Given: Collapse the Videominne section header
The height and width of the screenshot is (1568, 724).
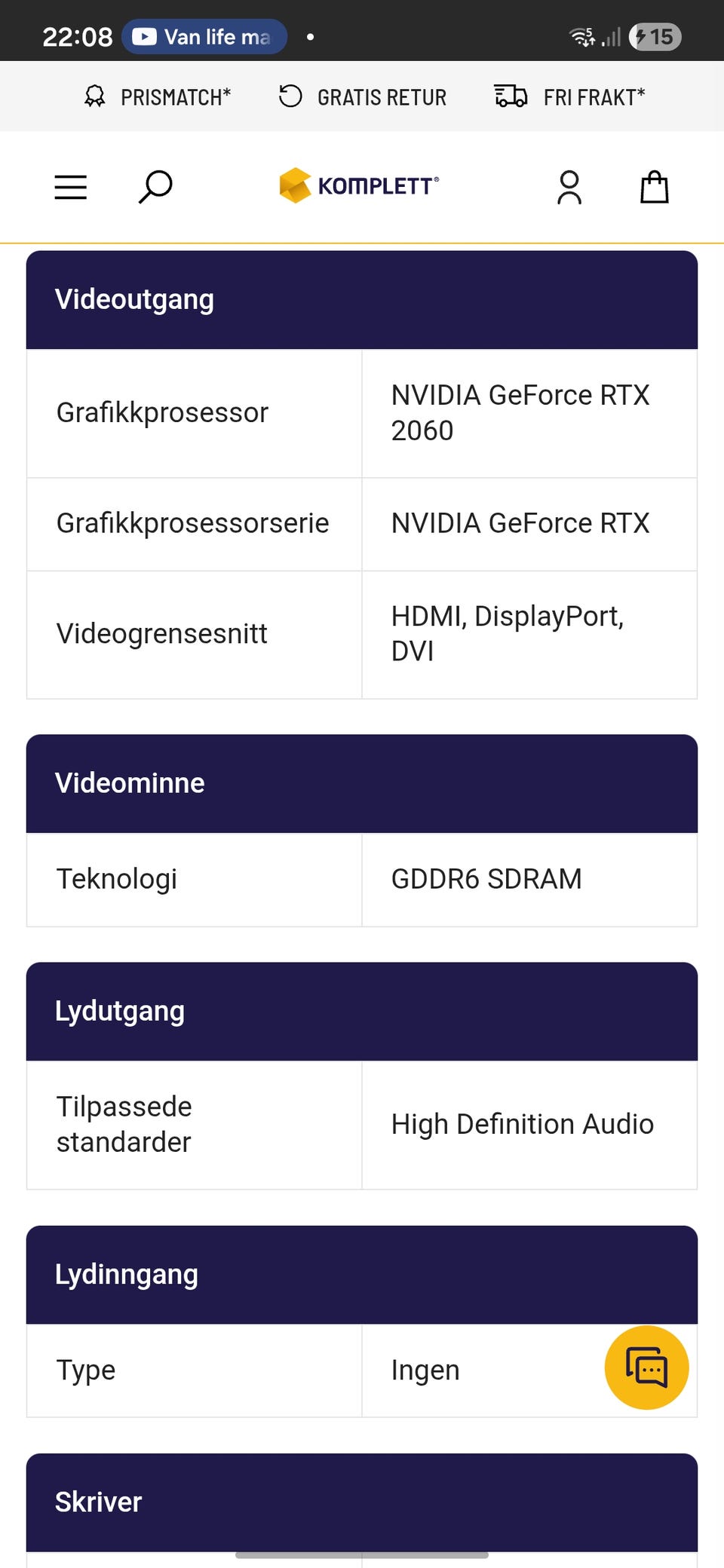Looking at the screenshot, I should click(x=362, y=784).
